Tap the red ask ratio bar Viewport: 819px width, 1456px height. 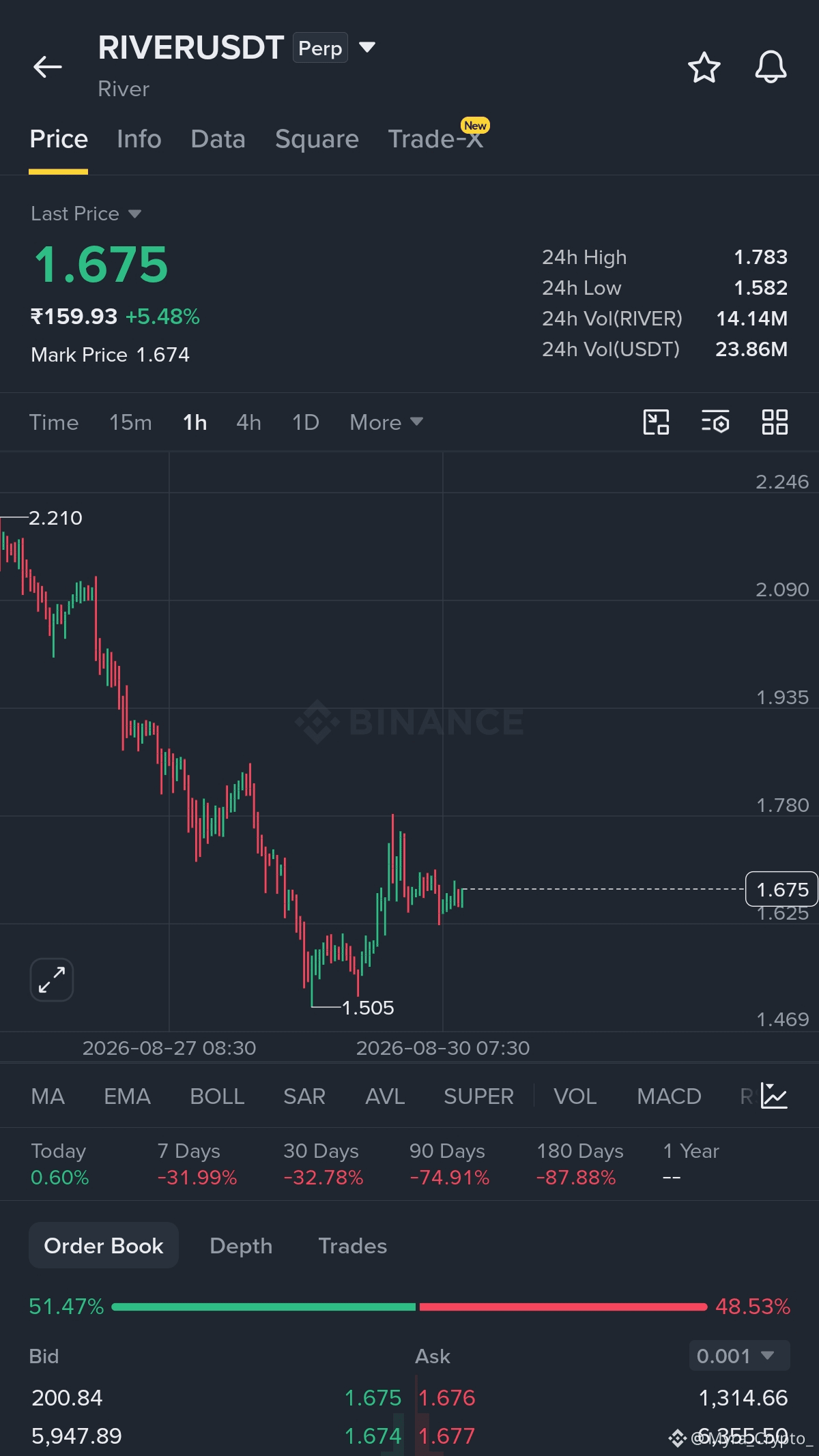(x=563, y=1307)
